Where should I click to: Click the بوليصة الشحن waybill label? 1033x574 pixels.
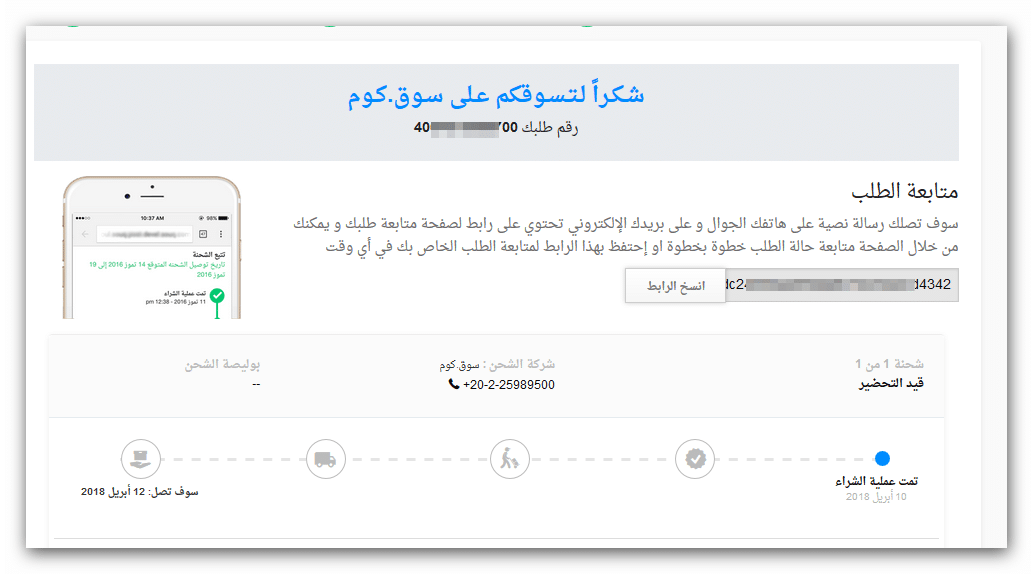pyautogui.click(x=222, y=364)
